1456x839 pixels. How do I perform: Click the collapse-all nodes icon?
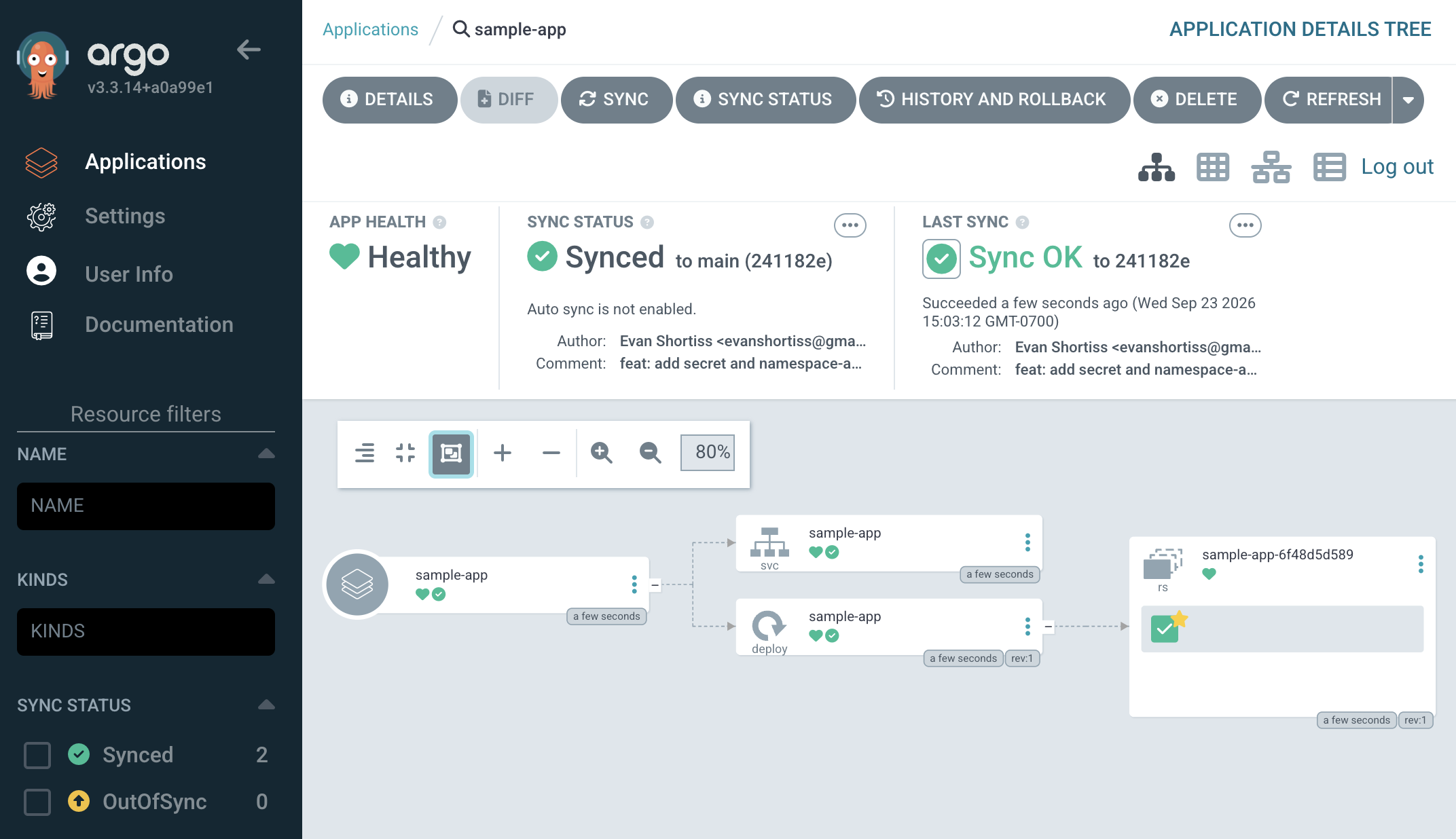pos(405,453)
